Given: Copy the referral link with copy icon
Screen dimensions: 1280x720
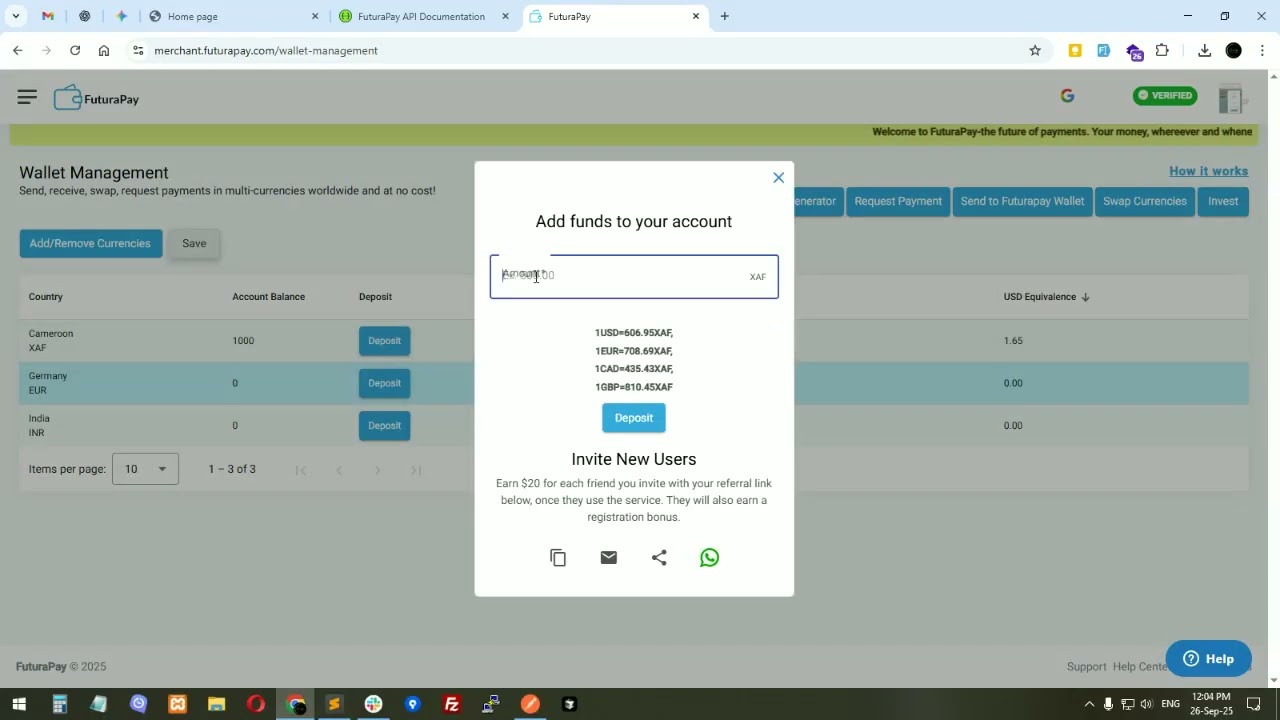Looking at the screenshot, I should tap(558, 558).
